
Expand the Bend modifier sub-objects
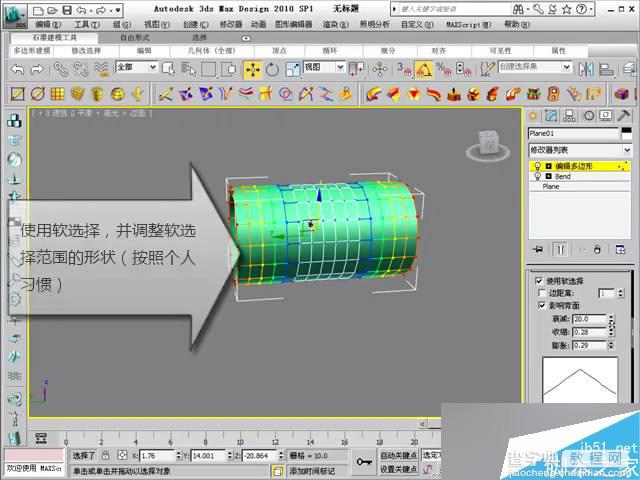click(x=549, y=176)
